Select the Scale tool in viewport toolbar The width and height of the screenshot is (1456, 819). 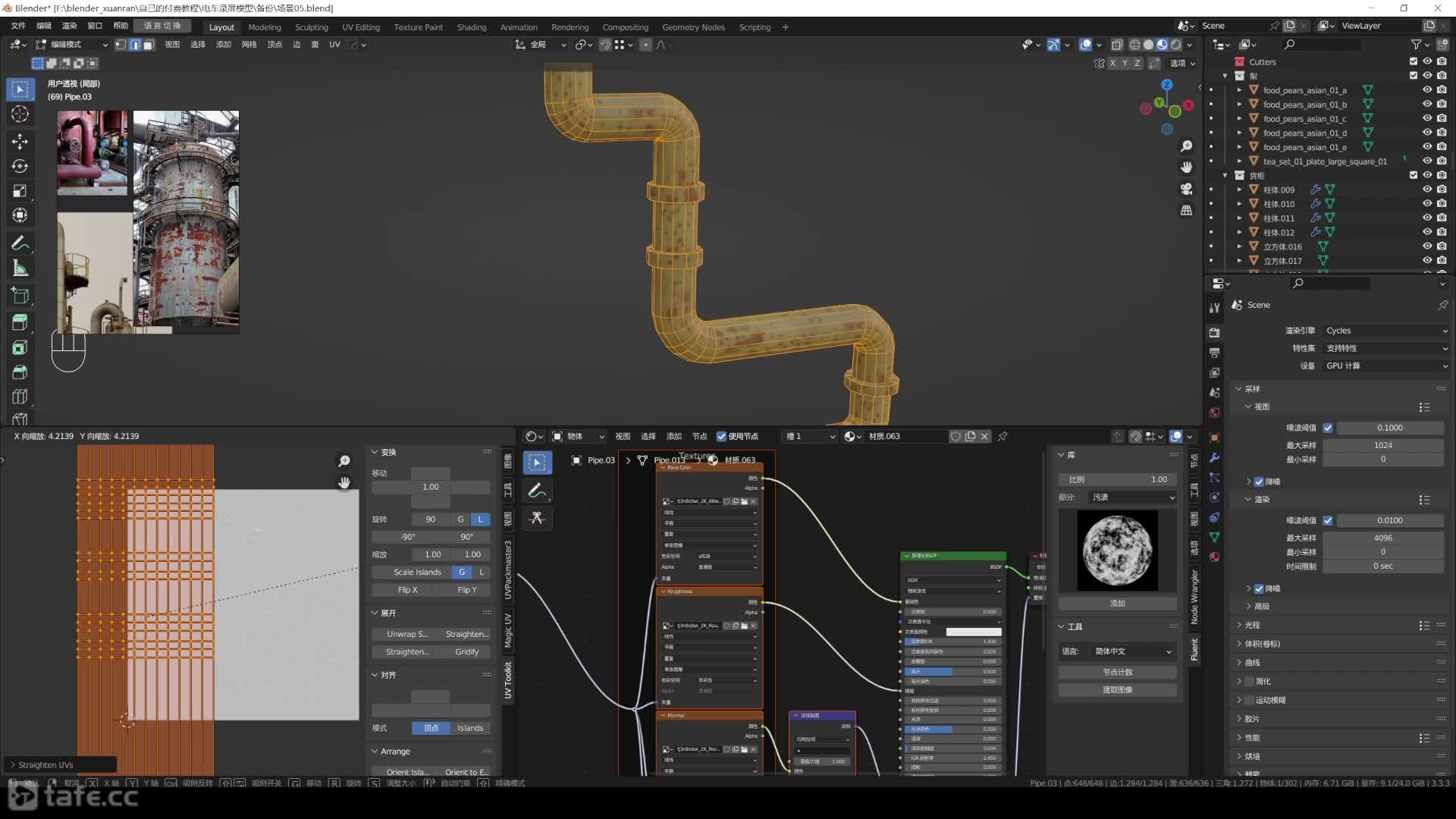coord(20,191)
